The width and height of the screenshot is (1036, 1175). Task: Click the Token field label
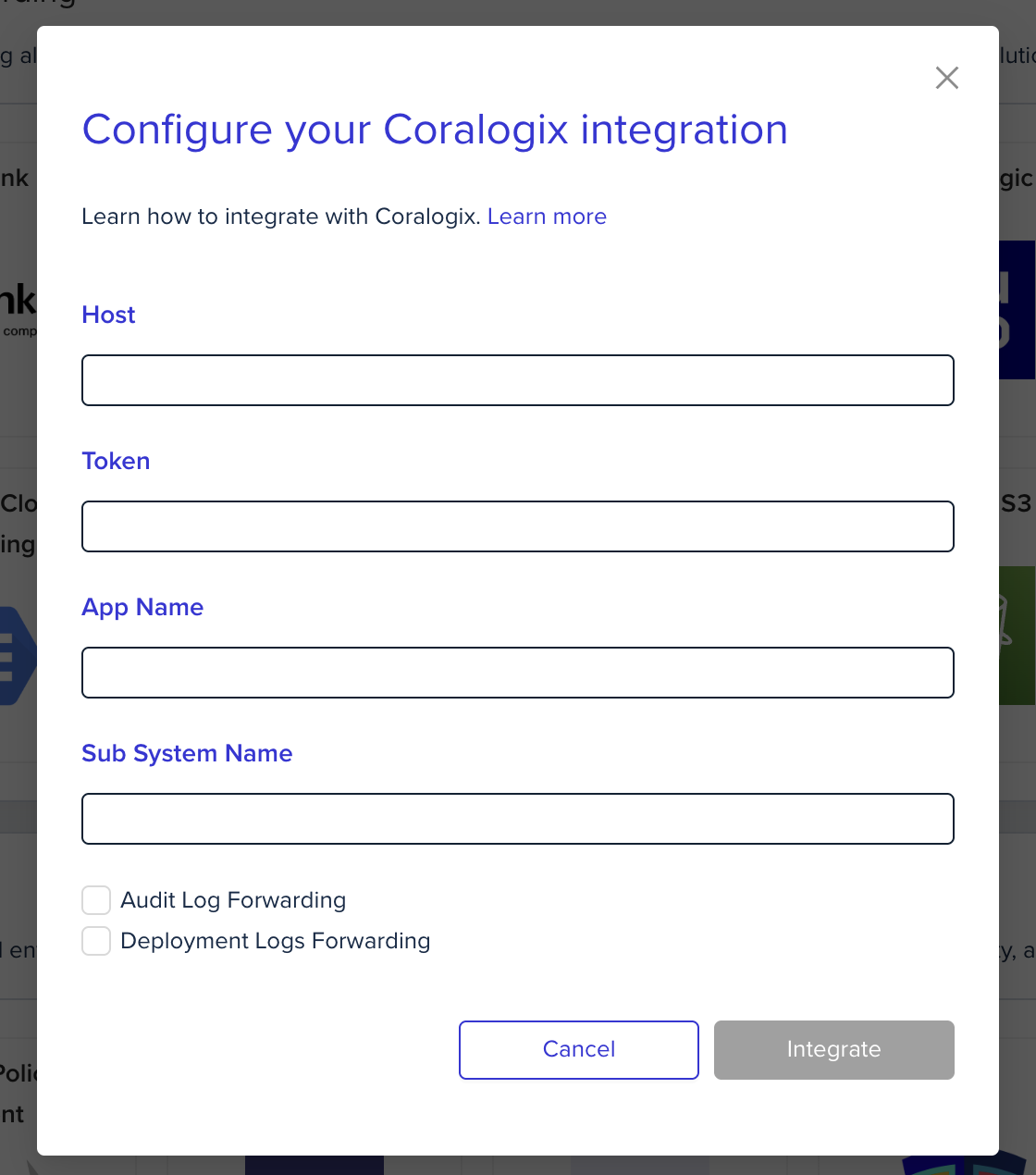116,461
